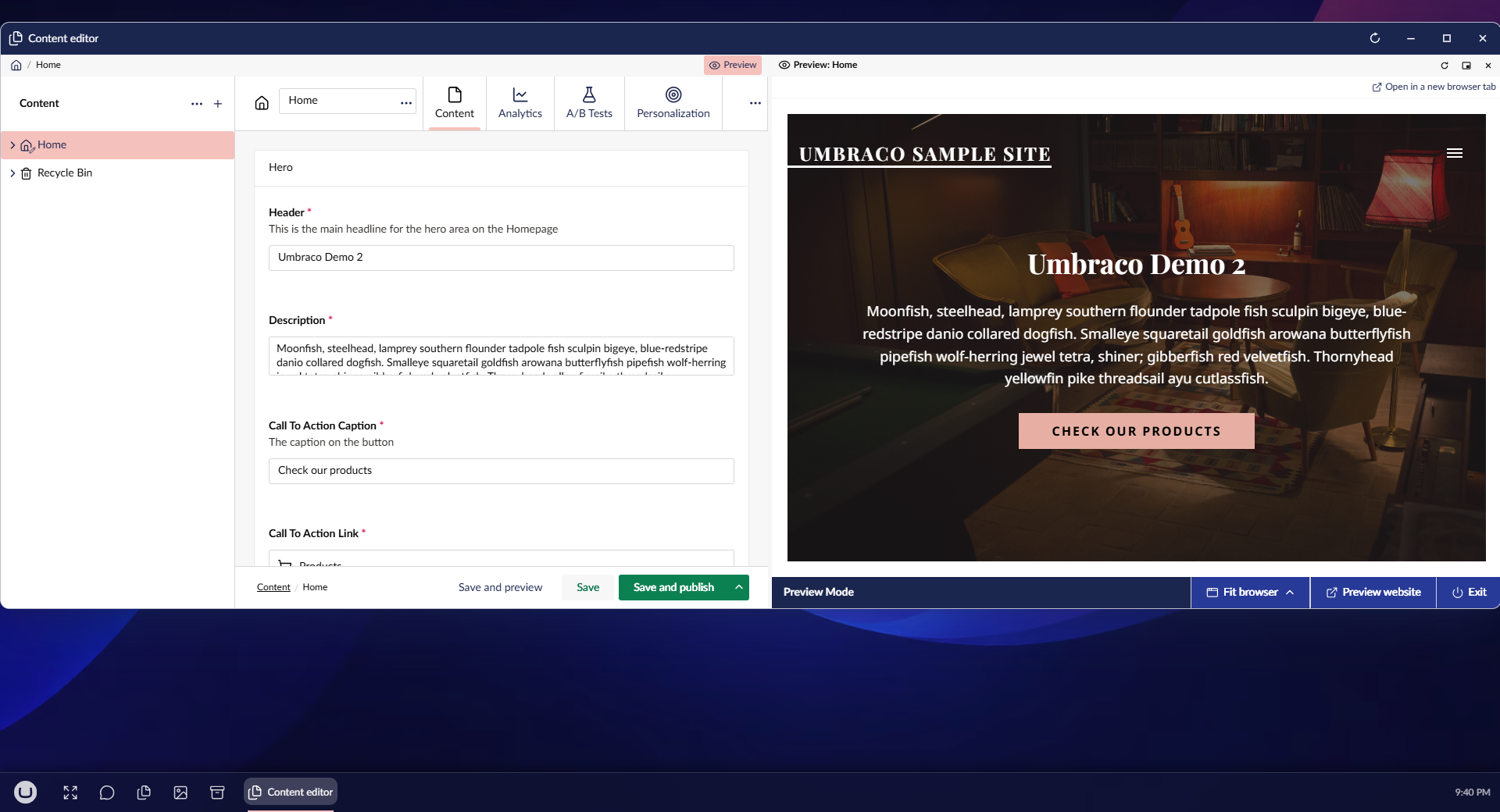Open the dots menu inside the Home name field
Image resolution: width=1500 pixels, height=812 pixels.
point(406,103)
